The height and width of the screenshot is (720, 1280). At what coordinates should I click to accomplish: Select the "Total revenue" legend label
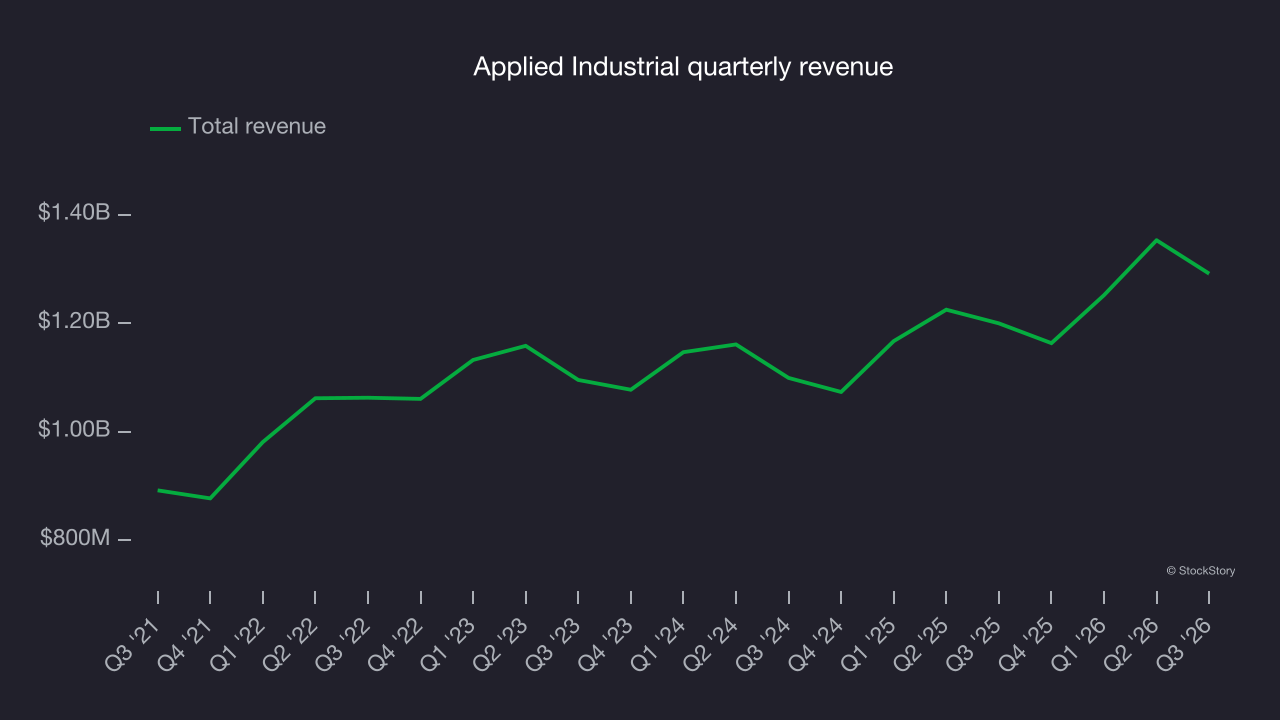point(257,126)
